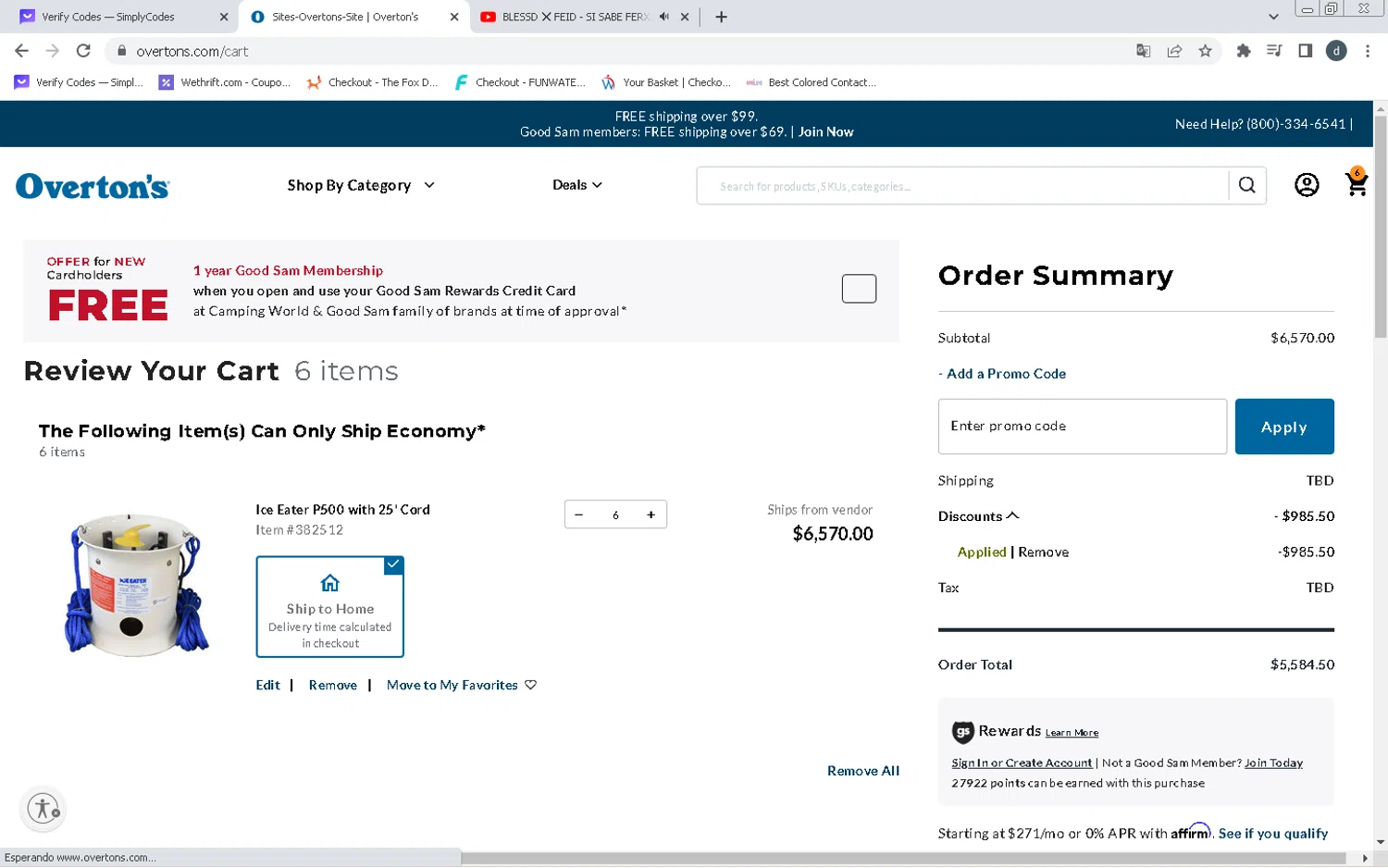Expand Shop By Category menu

[x=361, y=185]
